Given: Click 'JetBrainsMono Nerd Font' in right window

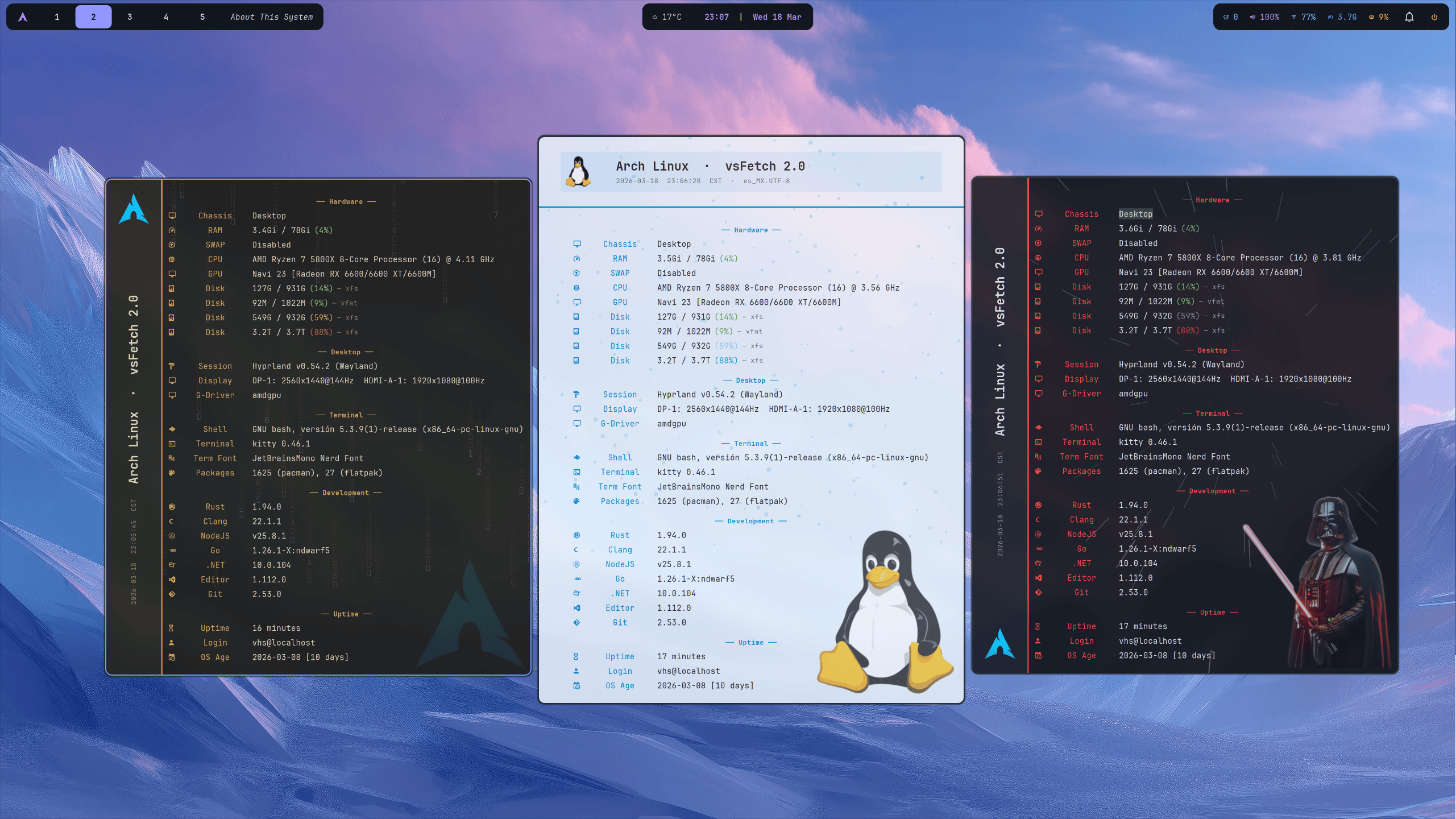Looking at the screenshot, I should coord(1174,457).
